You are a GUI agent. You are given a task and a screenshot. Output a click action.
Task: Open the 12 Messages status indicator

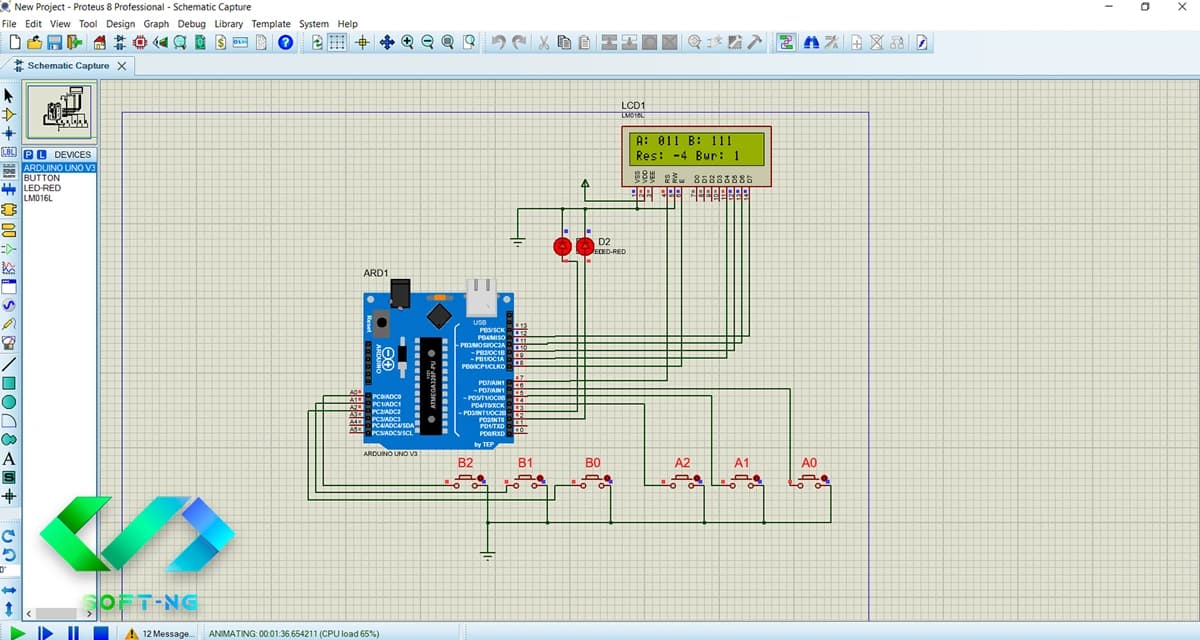tap(160, 633)
